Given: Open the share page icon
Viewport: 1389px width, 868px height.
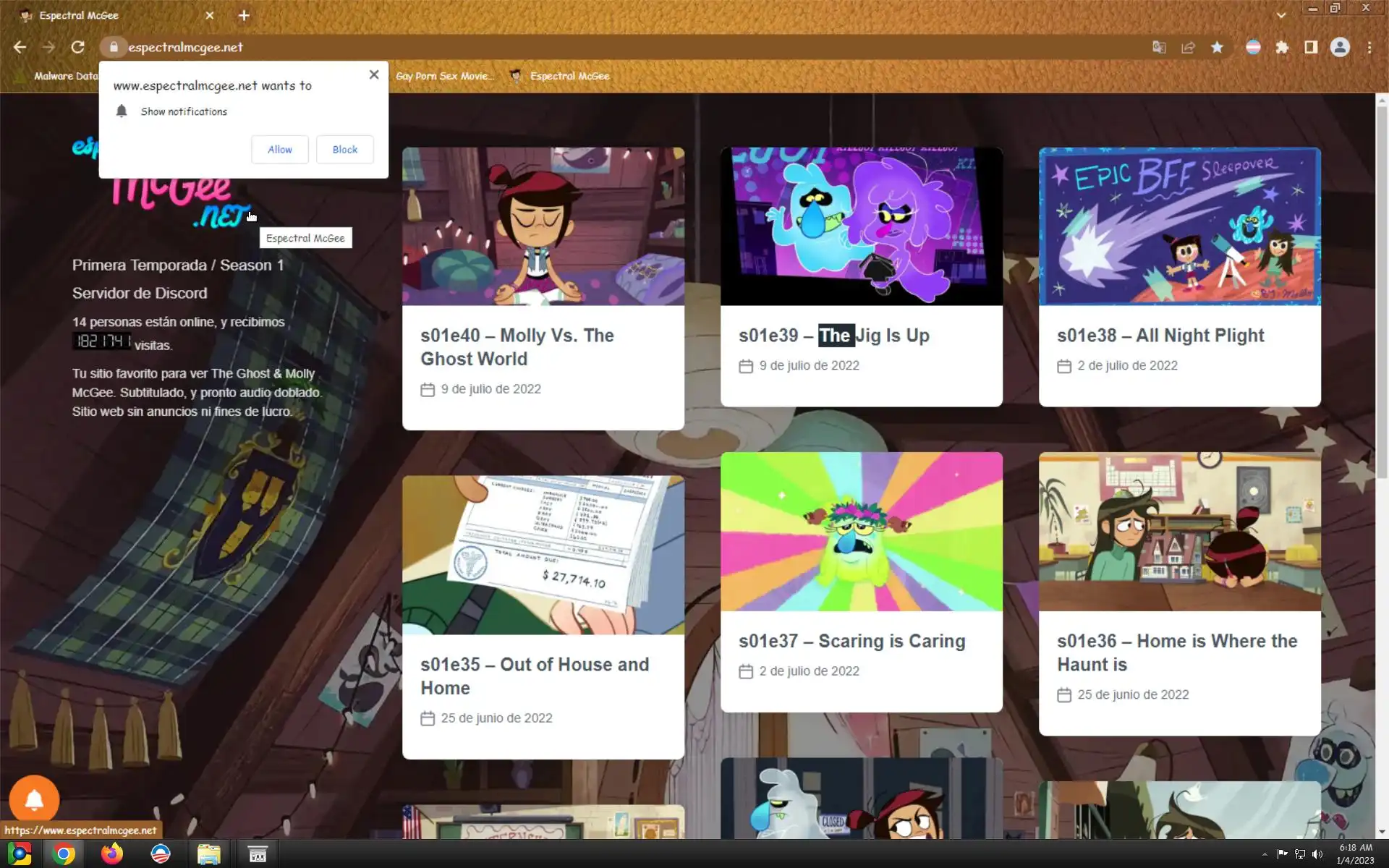Looking at the screenshot, I should (1188, 47).
